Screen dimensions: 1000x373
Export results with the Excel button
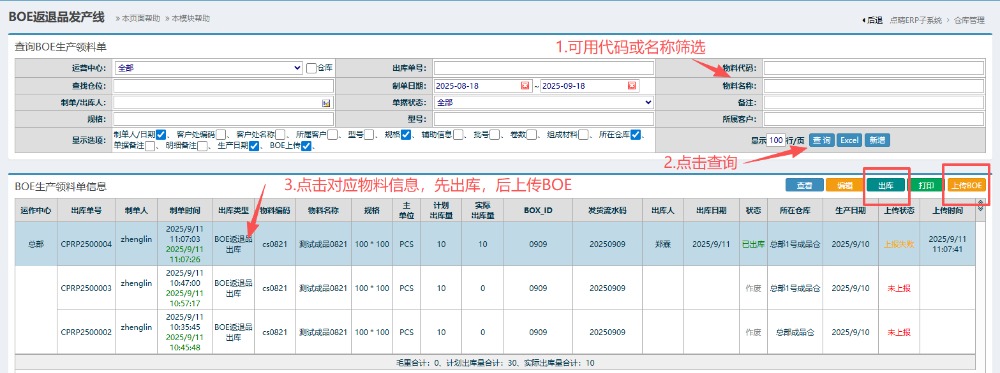coord(849,140)
